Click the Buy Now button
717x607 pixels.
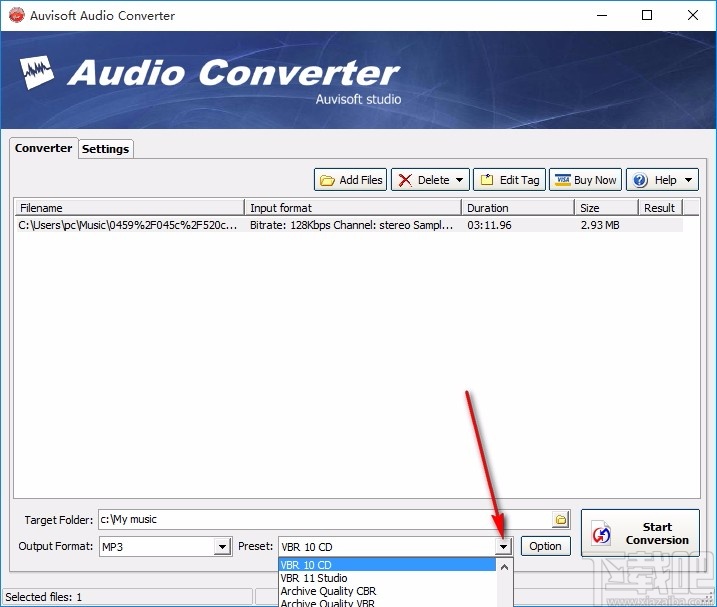(585, 180)
